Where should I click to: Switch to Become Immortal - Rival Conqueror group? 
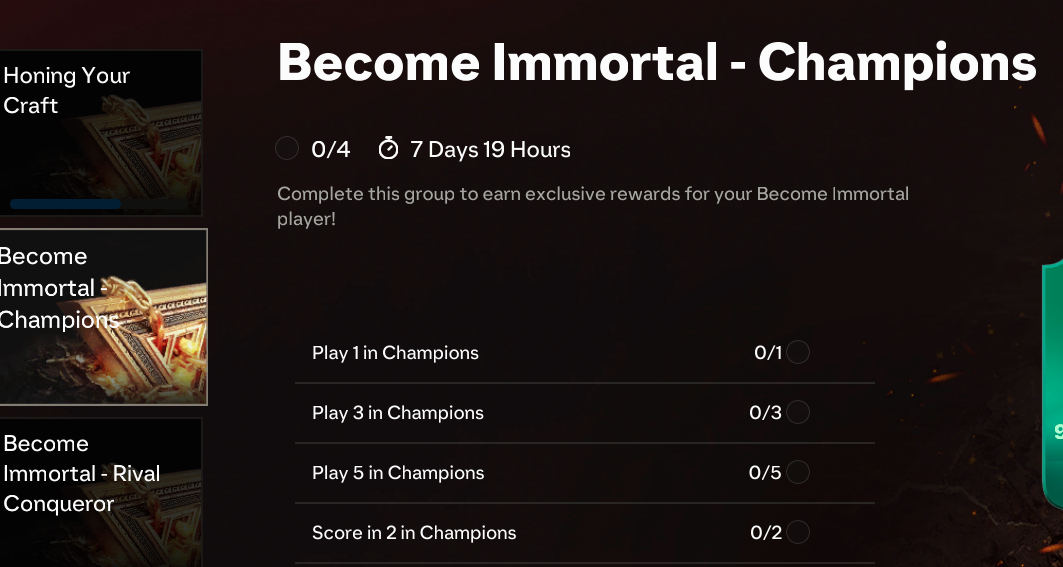click(x=100, y=490)
